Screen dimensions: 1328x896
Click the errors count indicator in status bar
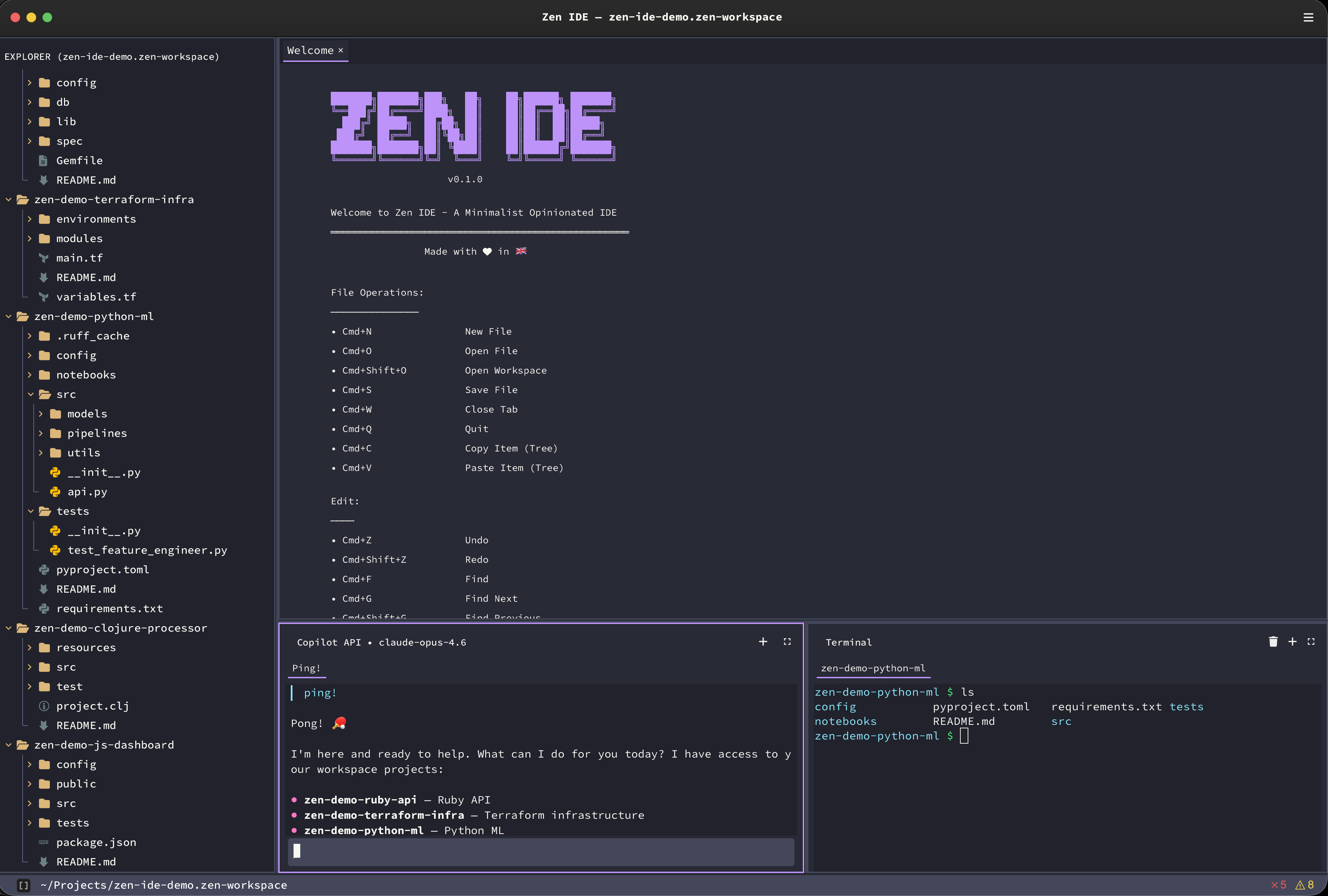point(1279,885)
